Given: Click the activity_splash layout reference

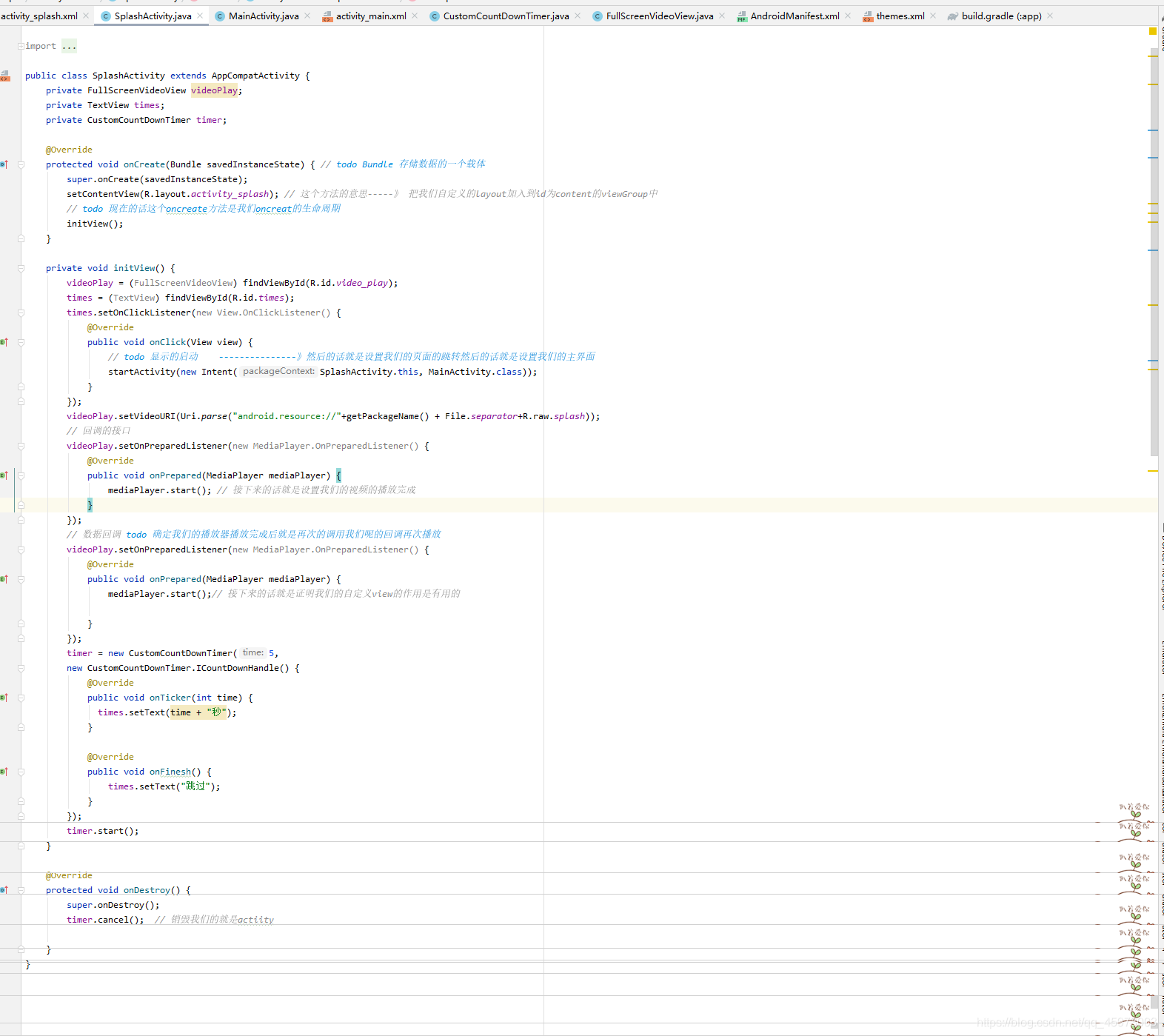Looking at the screenshot, I should 230,194.
